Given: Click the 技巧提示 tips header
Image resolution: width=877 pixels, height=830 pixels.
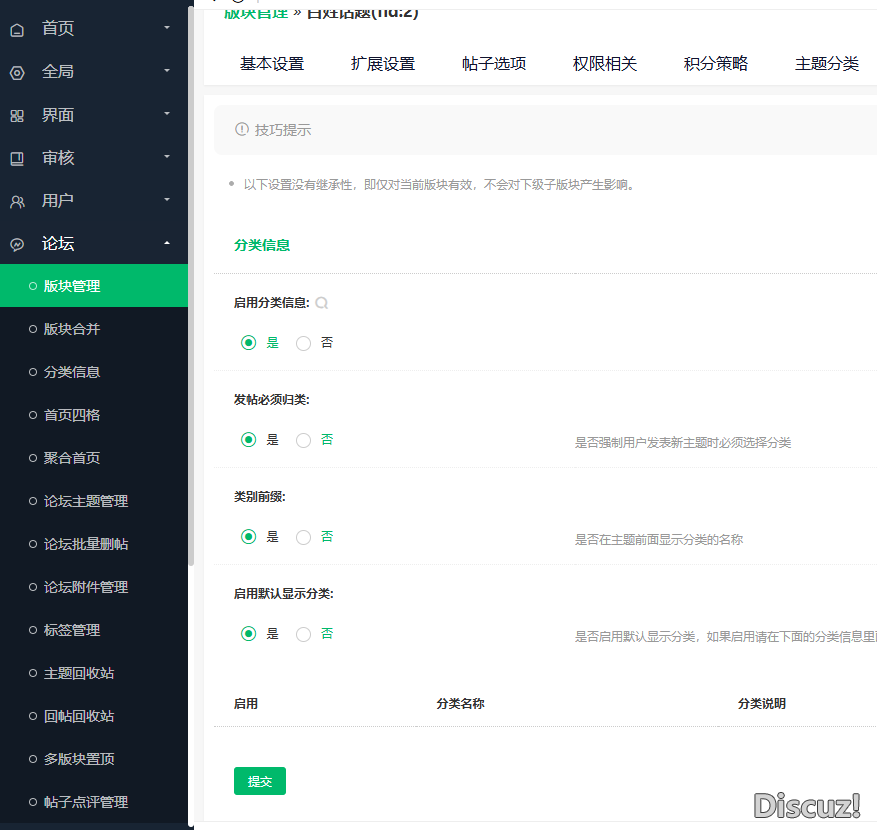Looking at the screenshot, I should coord(282,130).
